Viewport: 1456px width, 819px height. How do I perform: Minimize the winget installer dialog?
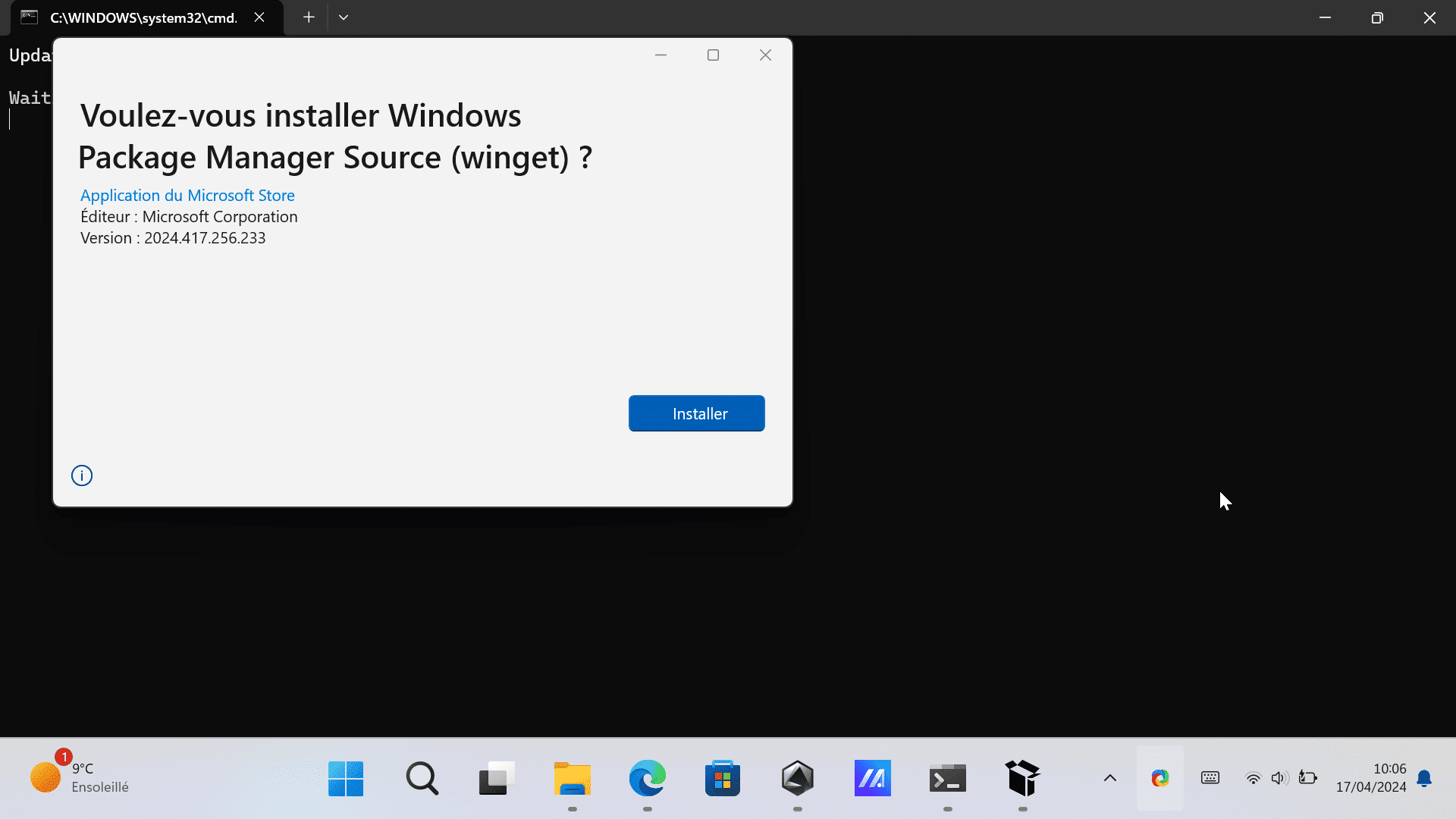coord(661,55)
